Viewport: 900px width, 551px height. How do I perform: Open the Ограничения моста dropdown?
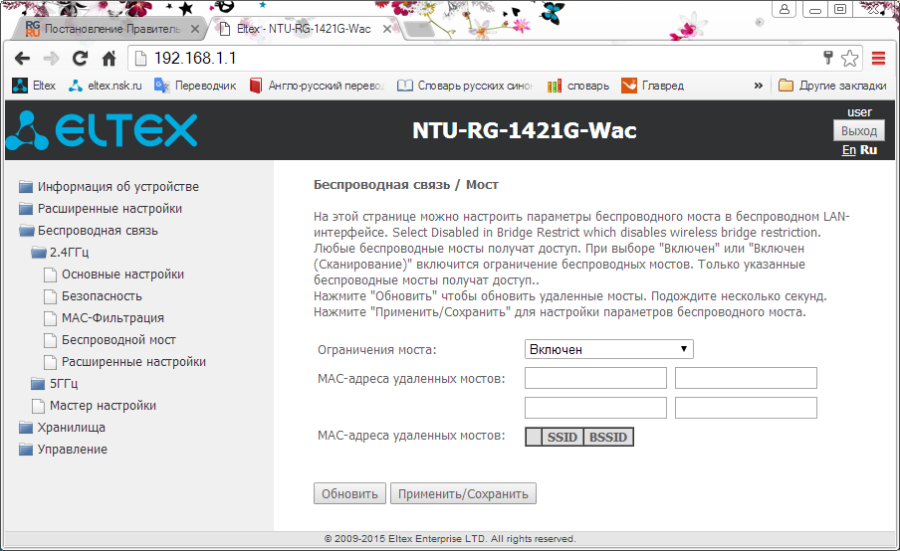[x=609, y=349]
